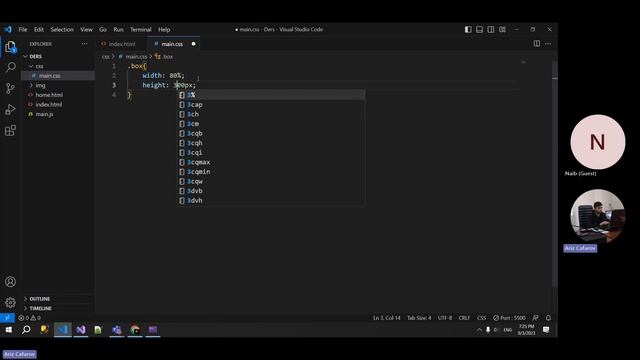Click Port: 5500 Live Server status
The width and height of the screenshot is (640, 360).
coord(509,318)
